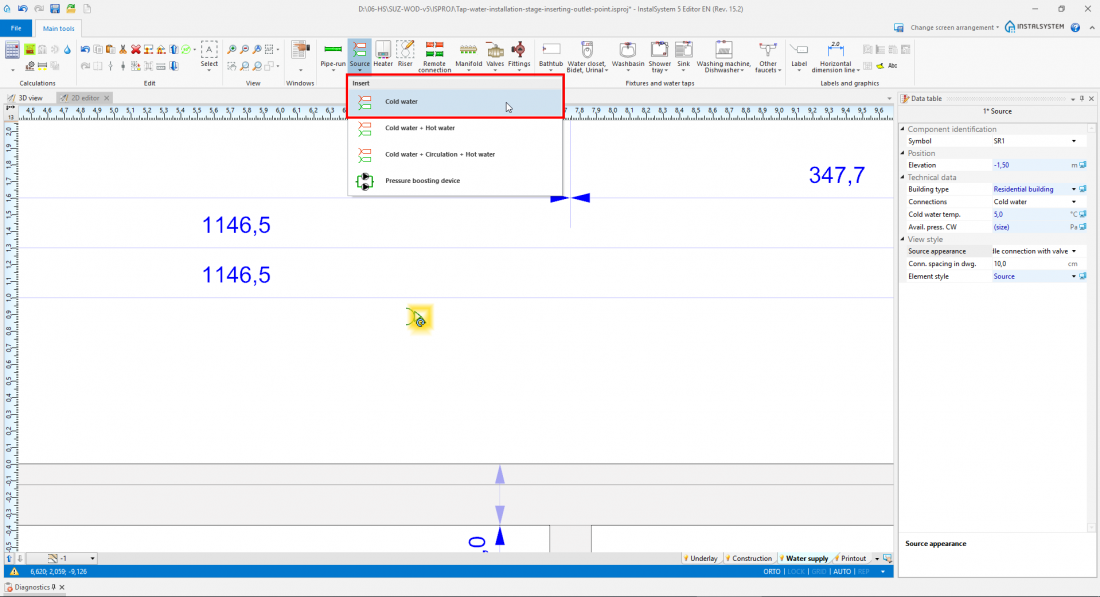Toggle ORTO mode in status bar
Viewport: 1100px width, 597px height.
point(771,571)
